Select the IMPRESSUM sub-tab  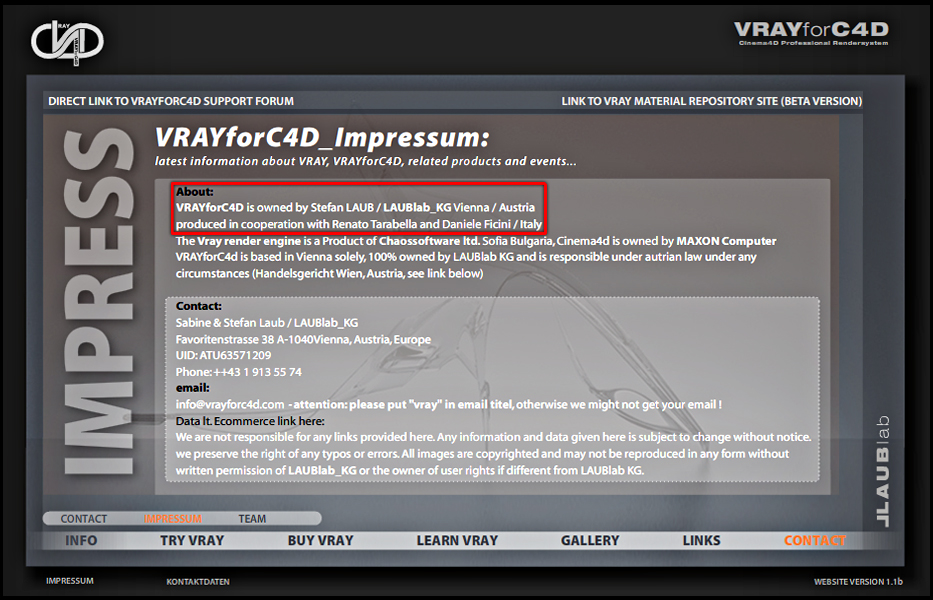point(173,519)
